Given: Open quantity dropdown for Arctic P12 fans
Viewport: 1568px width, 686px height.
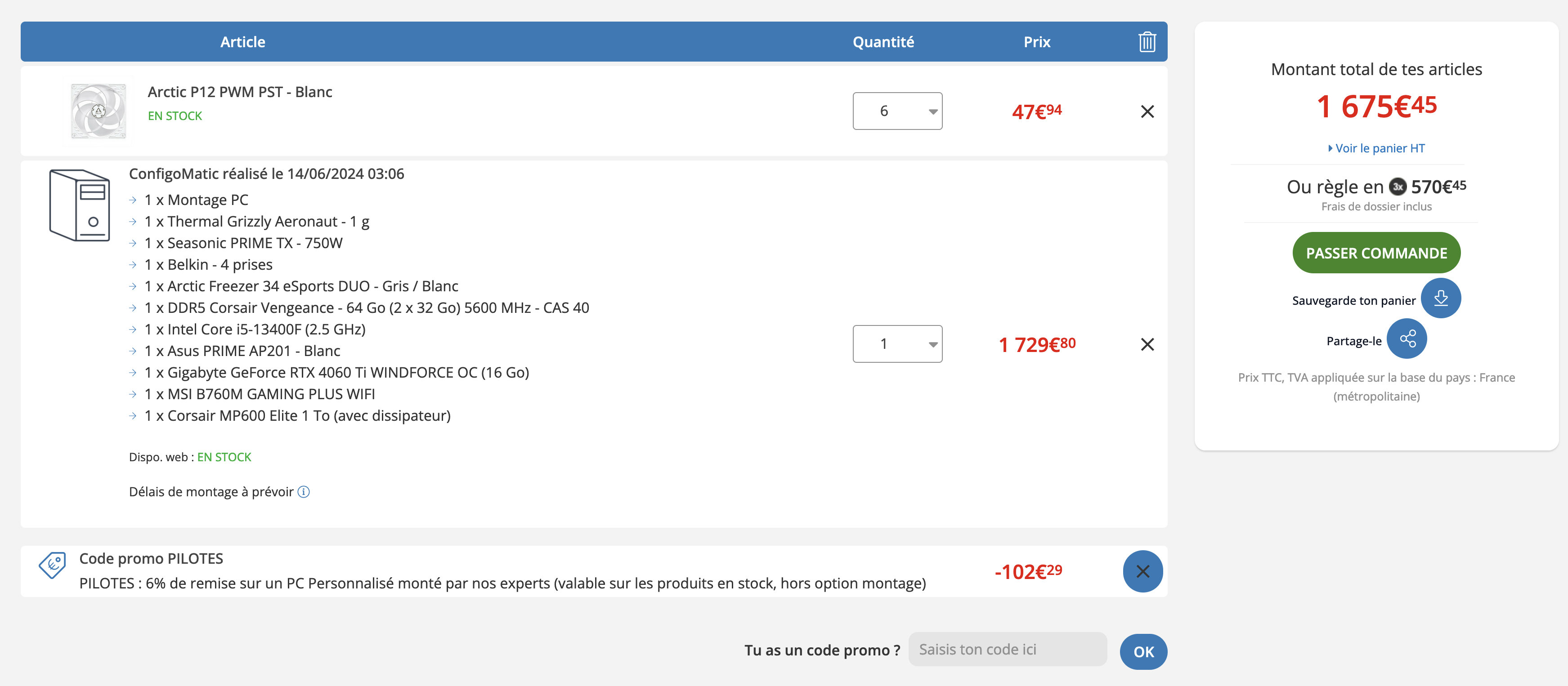Looking at the screenshot, I should click(897, 111).
